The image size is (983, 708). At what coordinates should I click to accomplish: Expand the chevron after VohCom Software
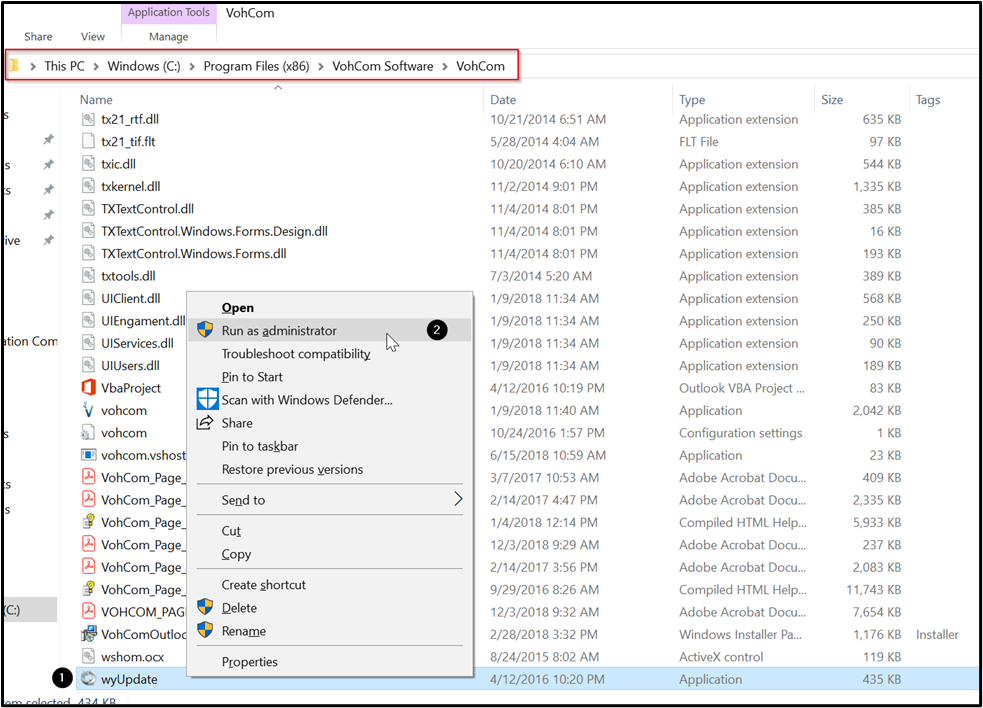445,66
